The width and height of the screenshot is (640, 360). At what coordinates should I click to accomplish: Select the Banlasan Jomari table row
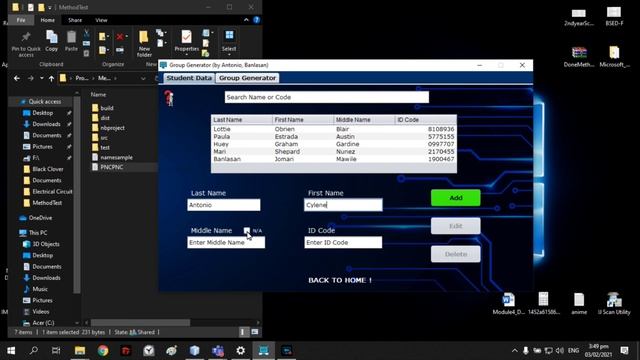[333, 159]
